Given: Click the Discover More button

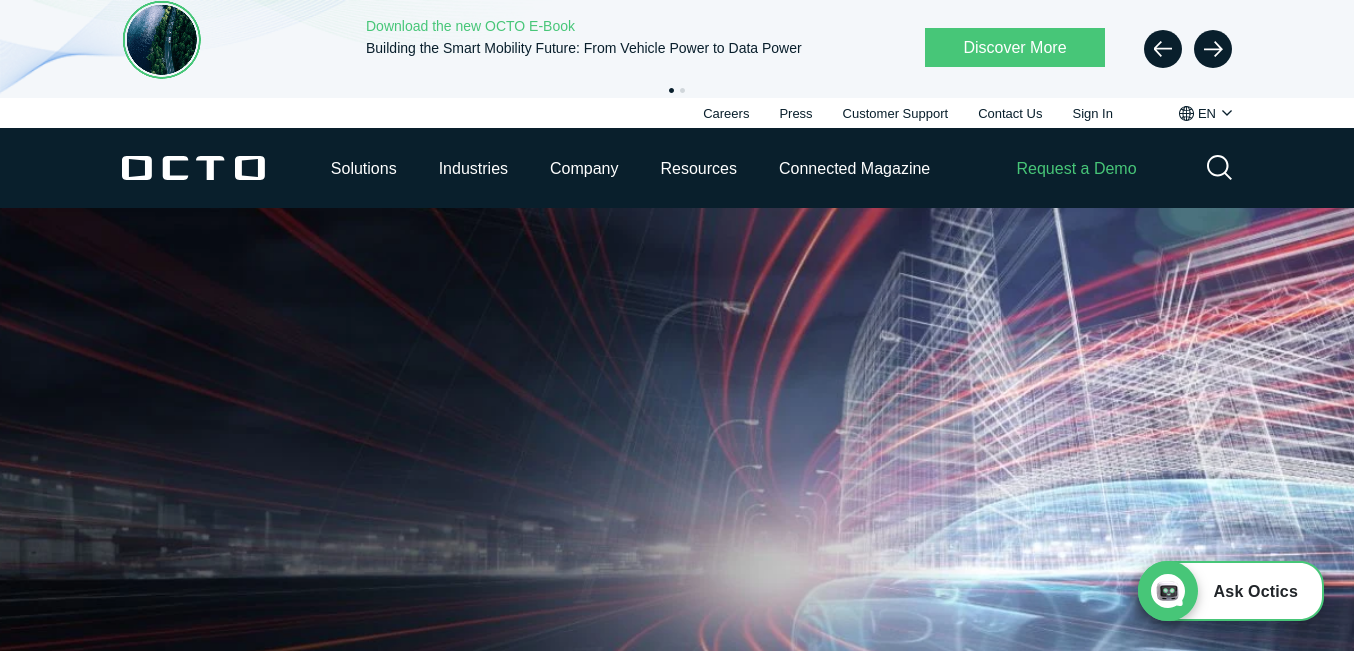Looking at the screenshot, I should [1015, 47].
